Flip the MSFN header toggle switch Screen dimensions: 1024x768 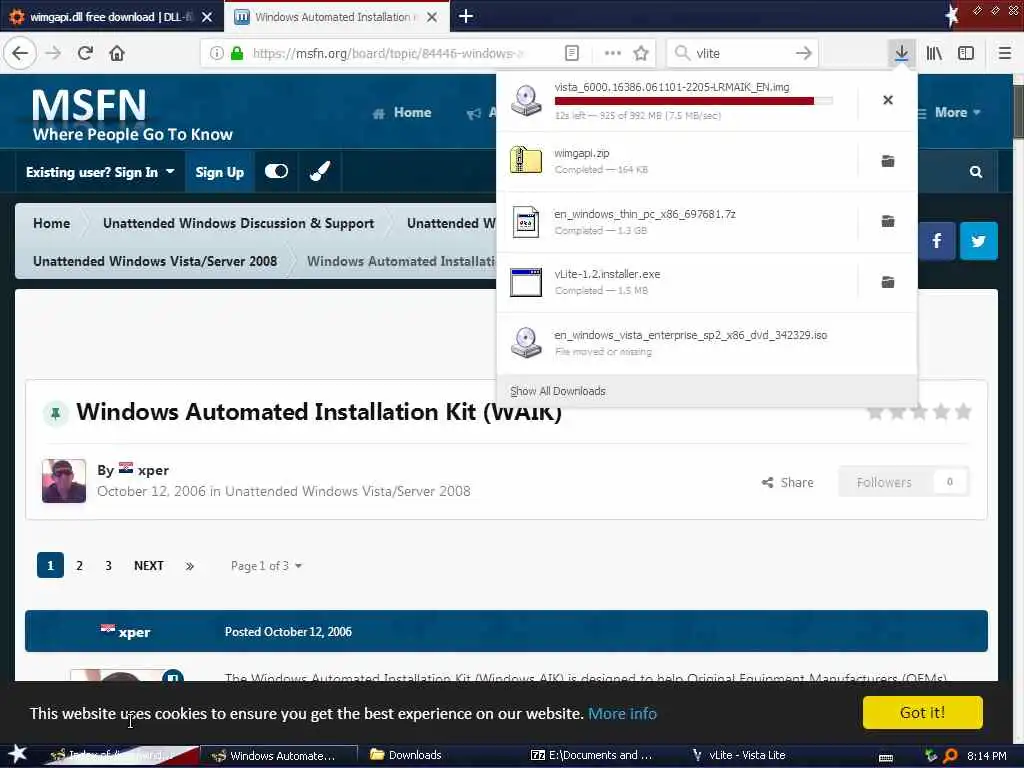point(276,171)
